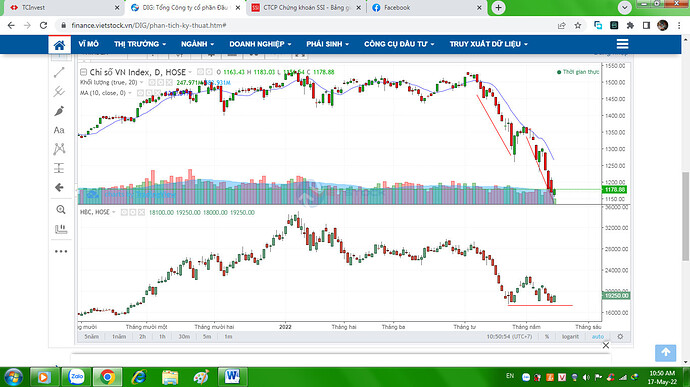
Task: Settings icon for Khối lượng indicator
Action: [160, 83]
